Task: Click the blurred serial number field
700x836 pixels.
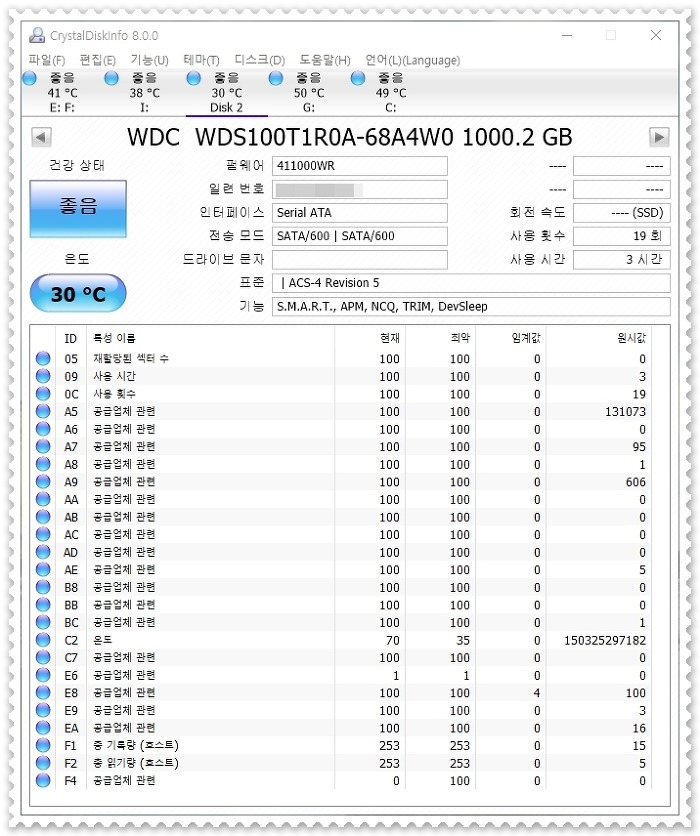Action: pos(359,189)
